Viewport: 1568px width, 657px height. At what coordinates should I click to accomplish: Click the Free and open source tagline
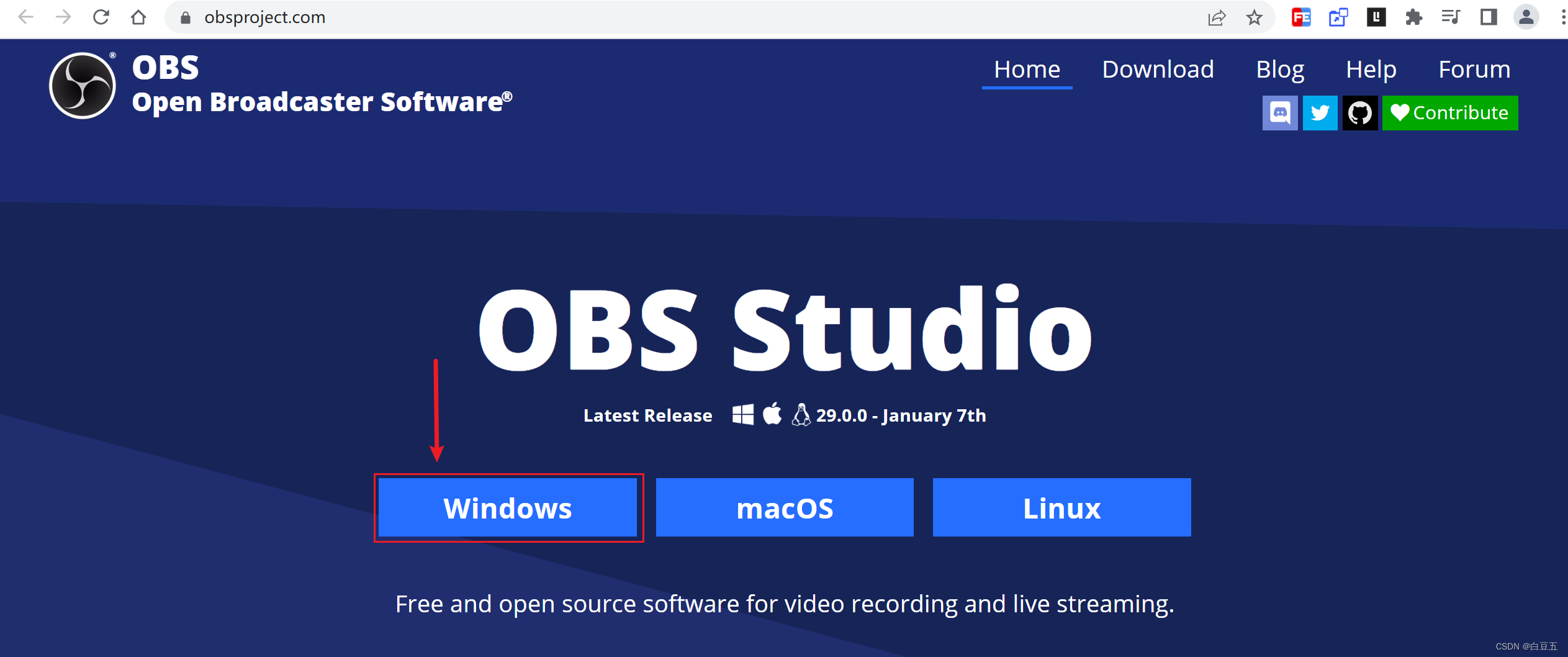click(x=785, y=604)
